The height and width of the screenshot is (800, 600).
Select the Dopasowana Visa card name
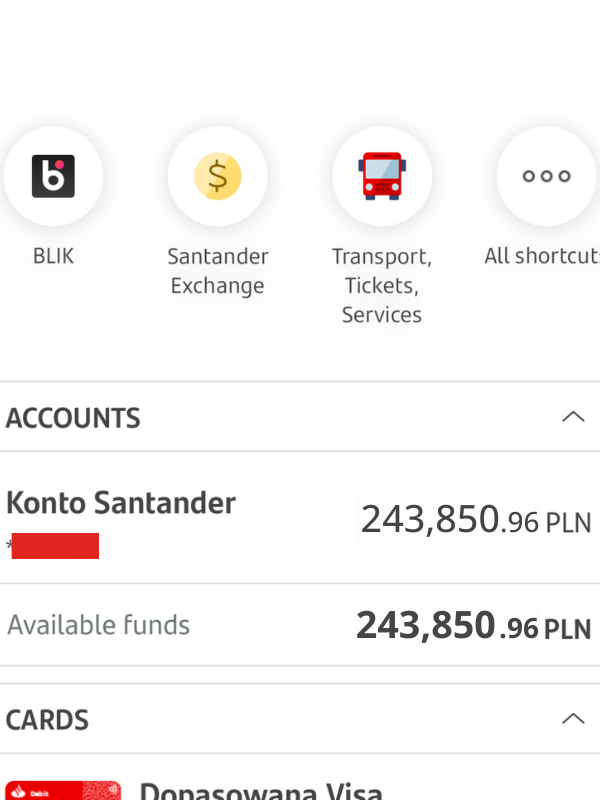[261, 792]
